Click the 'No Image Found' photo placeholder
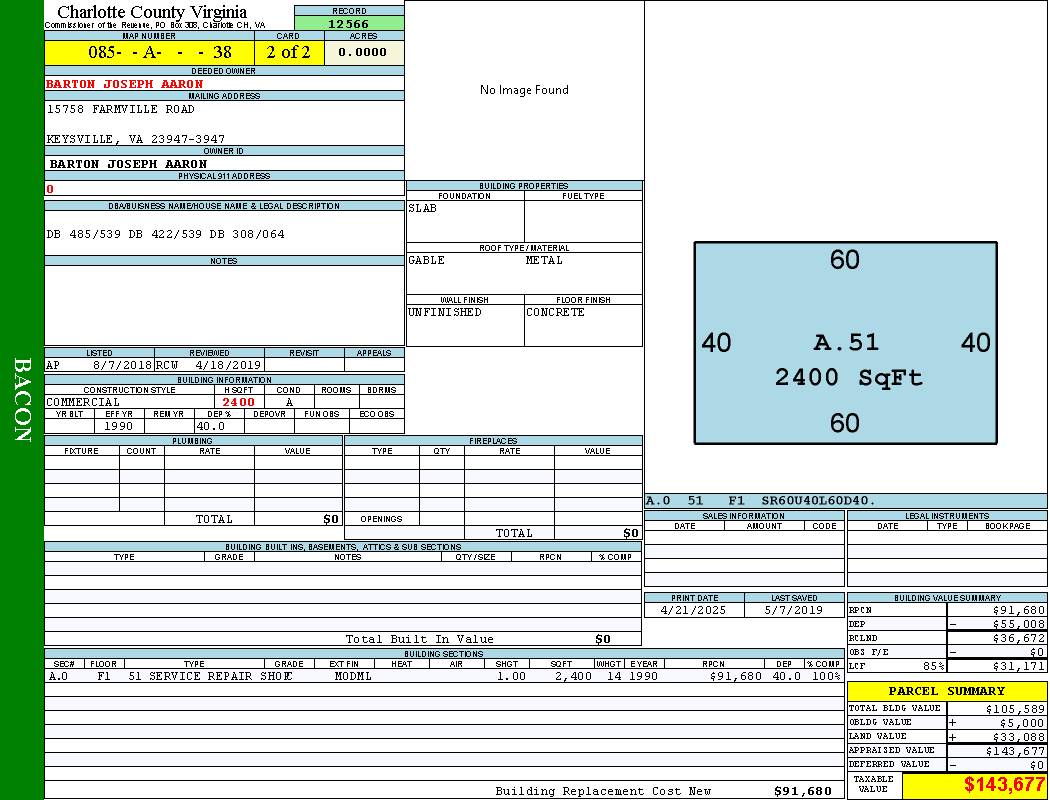 524,90
